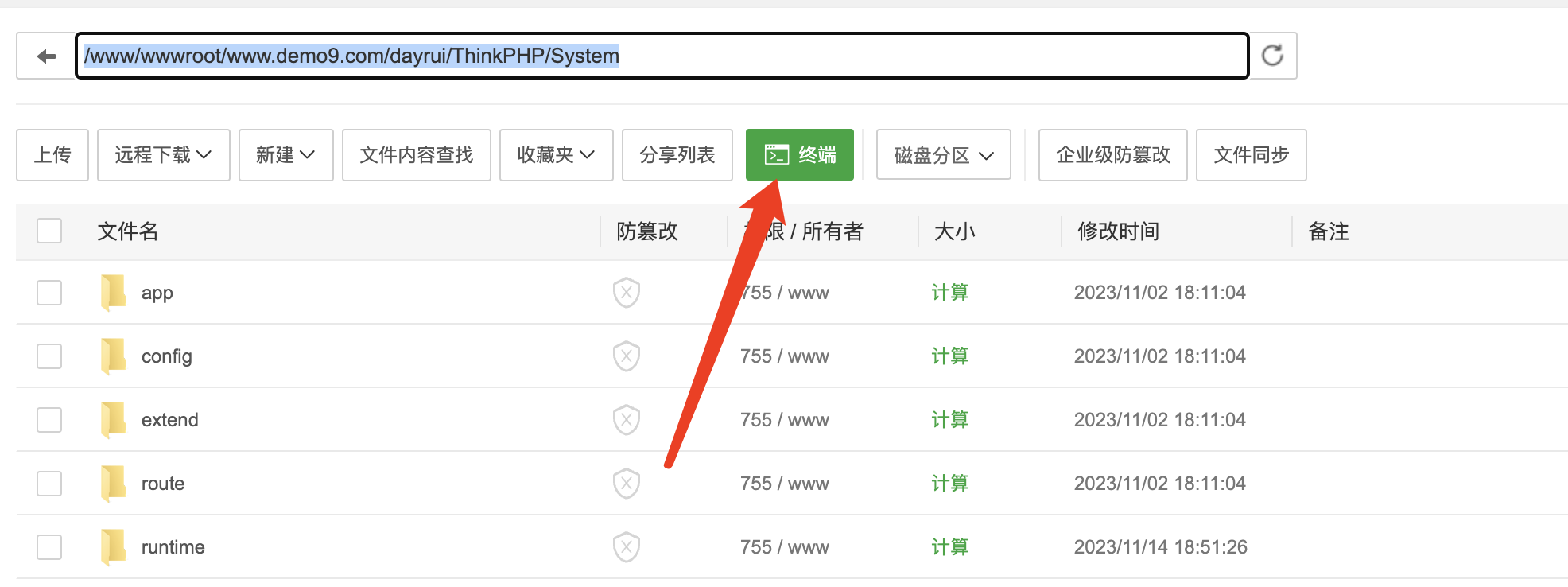Open the folder named route
Image resolution: width=1568 pixels, height=587 pixels.
tap(163, 484)
